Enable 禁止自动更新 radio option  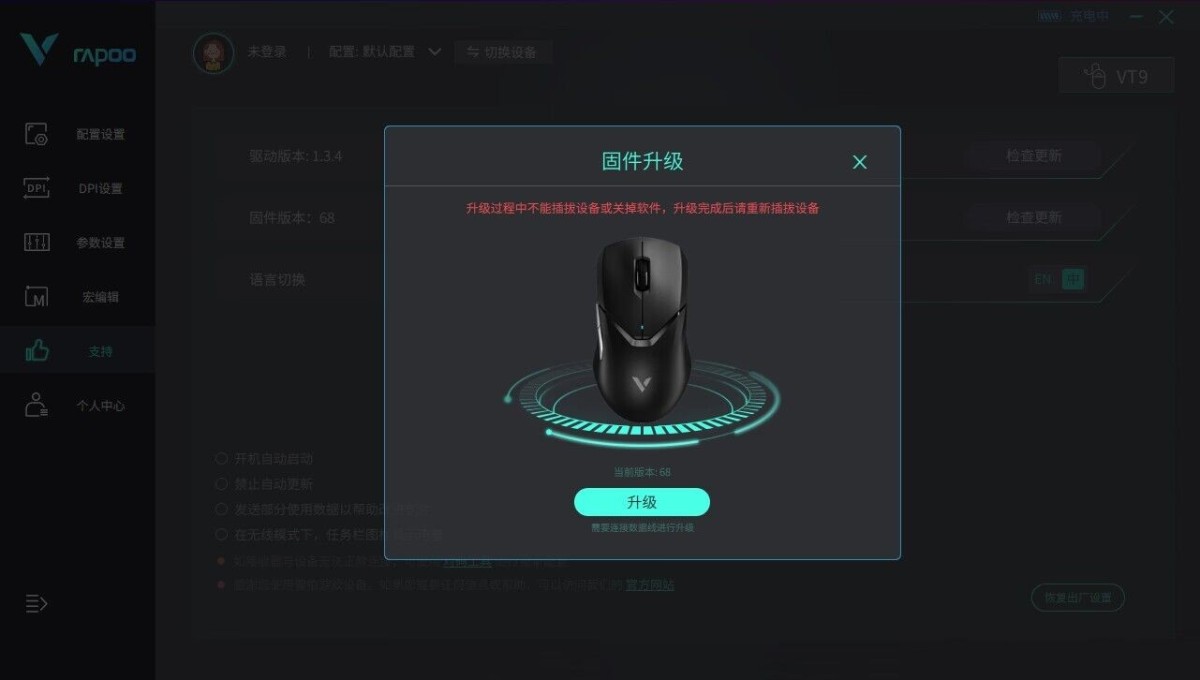pyautogui.click(x=221, y=484)
